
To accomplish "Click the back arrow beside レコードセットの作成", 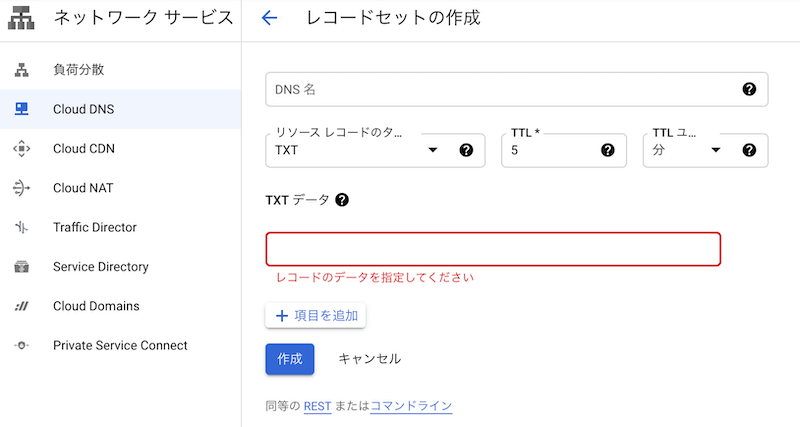I will [268, 18].
